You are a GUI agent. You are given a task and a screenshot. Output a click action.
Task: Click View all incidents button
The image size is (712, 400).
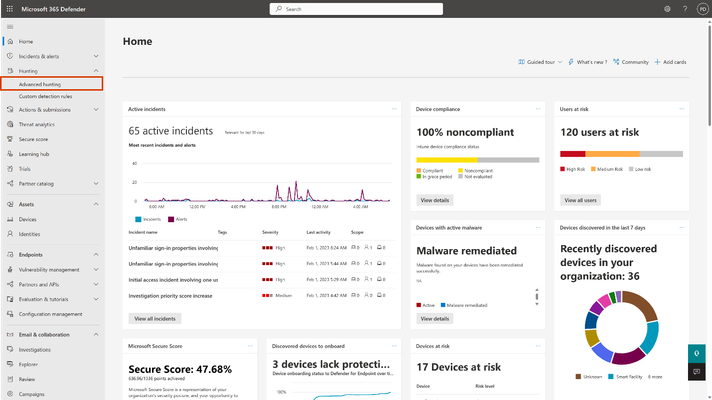tap(155, 319)
